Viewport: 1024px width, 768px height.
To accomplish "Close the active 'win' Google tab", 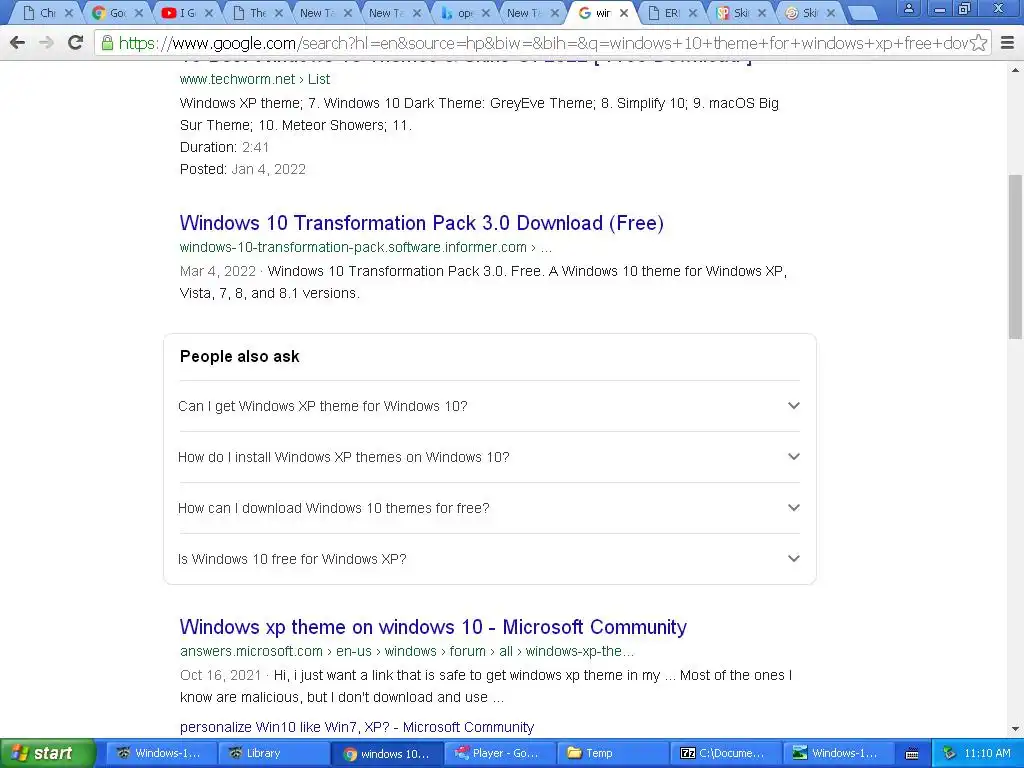I will tap(624, 13).
